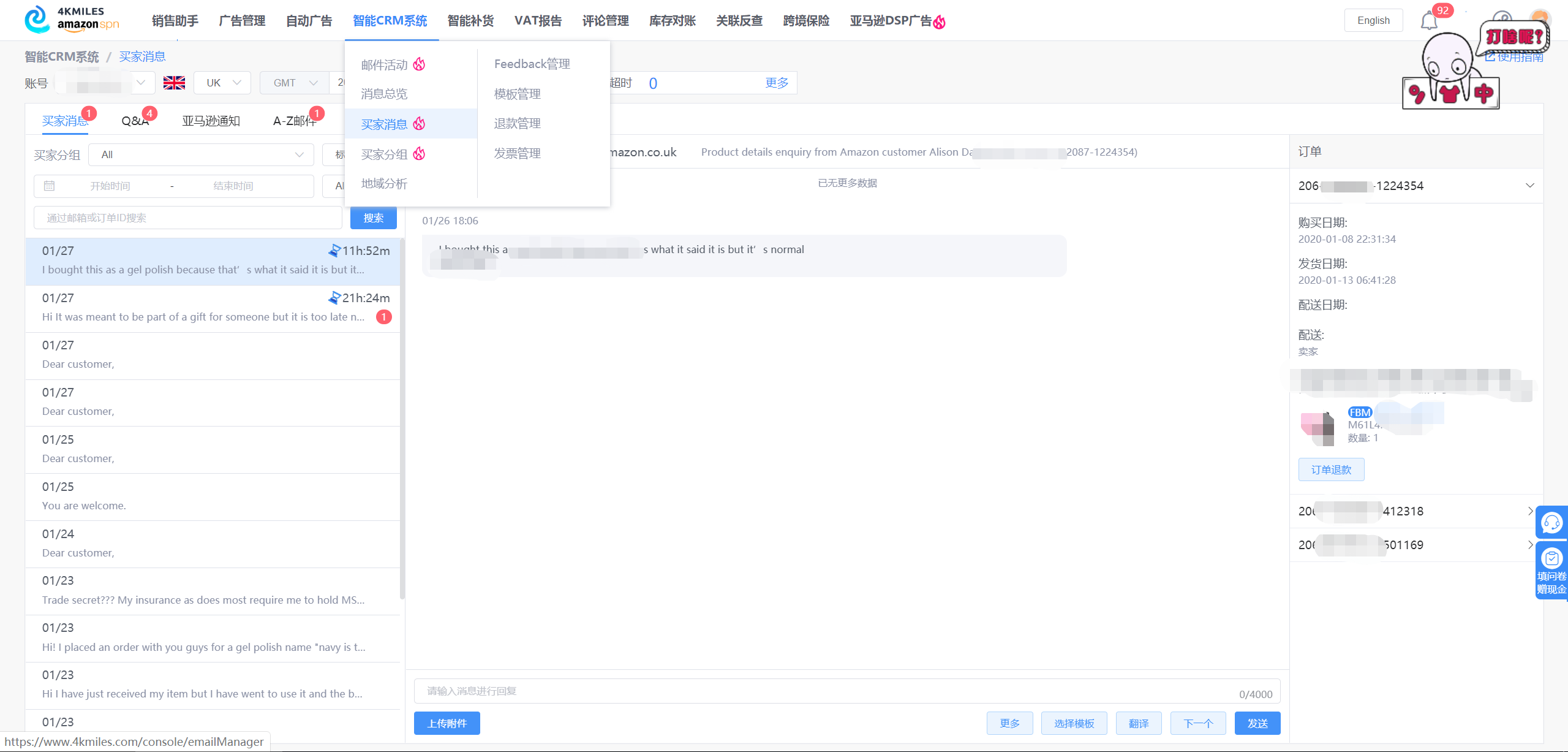Expand the order ending in 1224354
This screenshot has height=752, width=1568.
coord(1529,185)
